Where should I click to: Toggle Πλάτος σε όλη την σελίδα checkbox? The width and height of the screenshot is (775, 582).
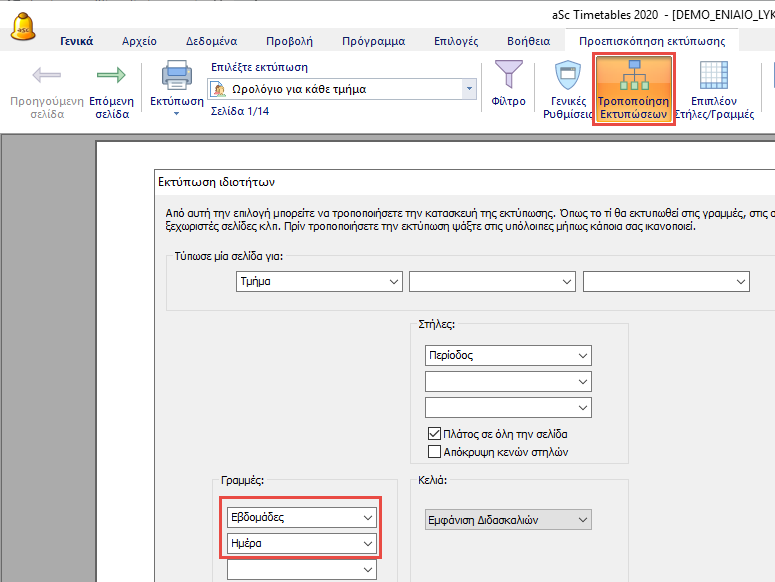coord(434,434)
